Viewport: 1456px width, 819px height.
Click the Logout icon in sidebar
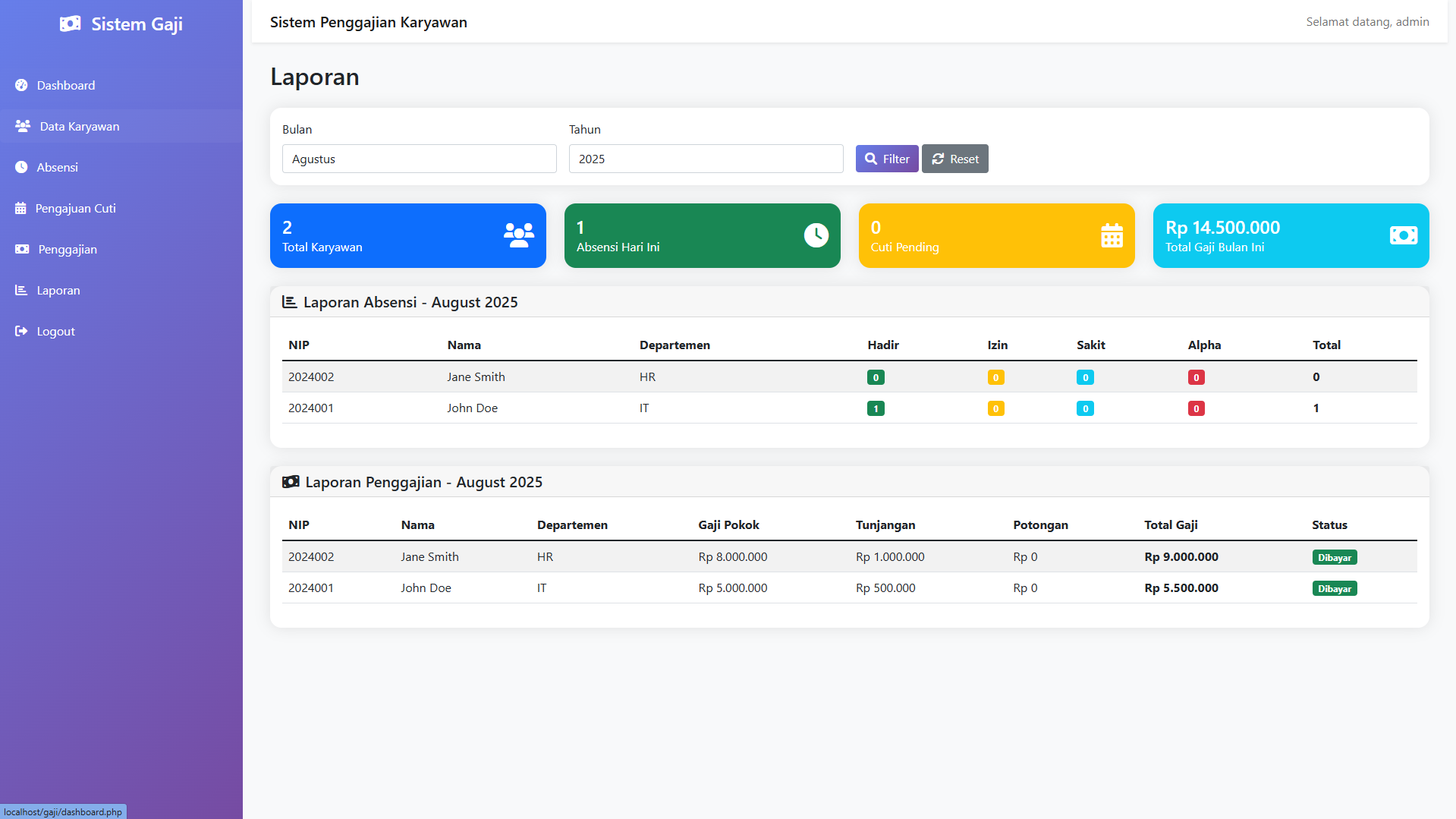21,331
